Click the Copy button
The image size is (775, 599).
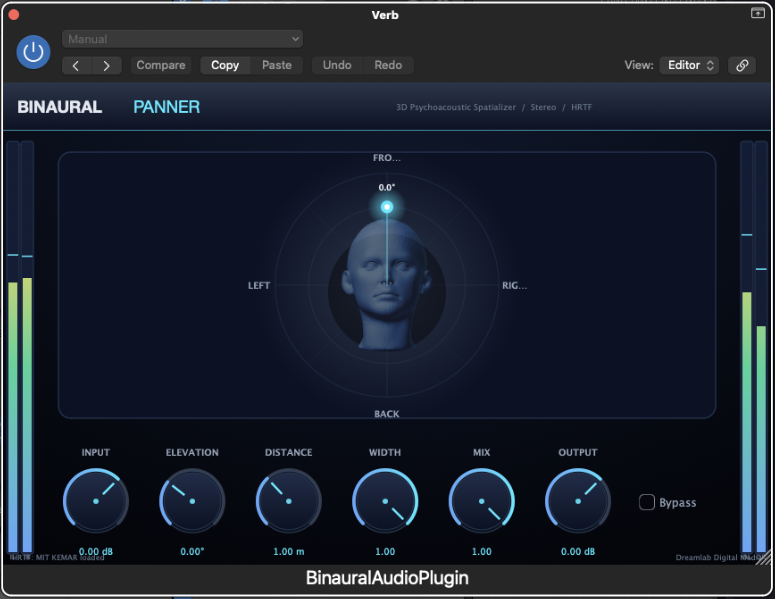tap(225, 65)
